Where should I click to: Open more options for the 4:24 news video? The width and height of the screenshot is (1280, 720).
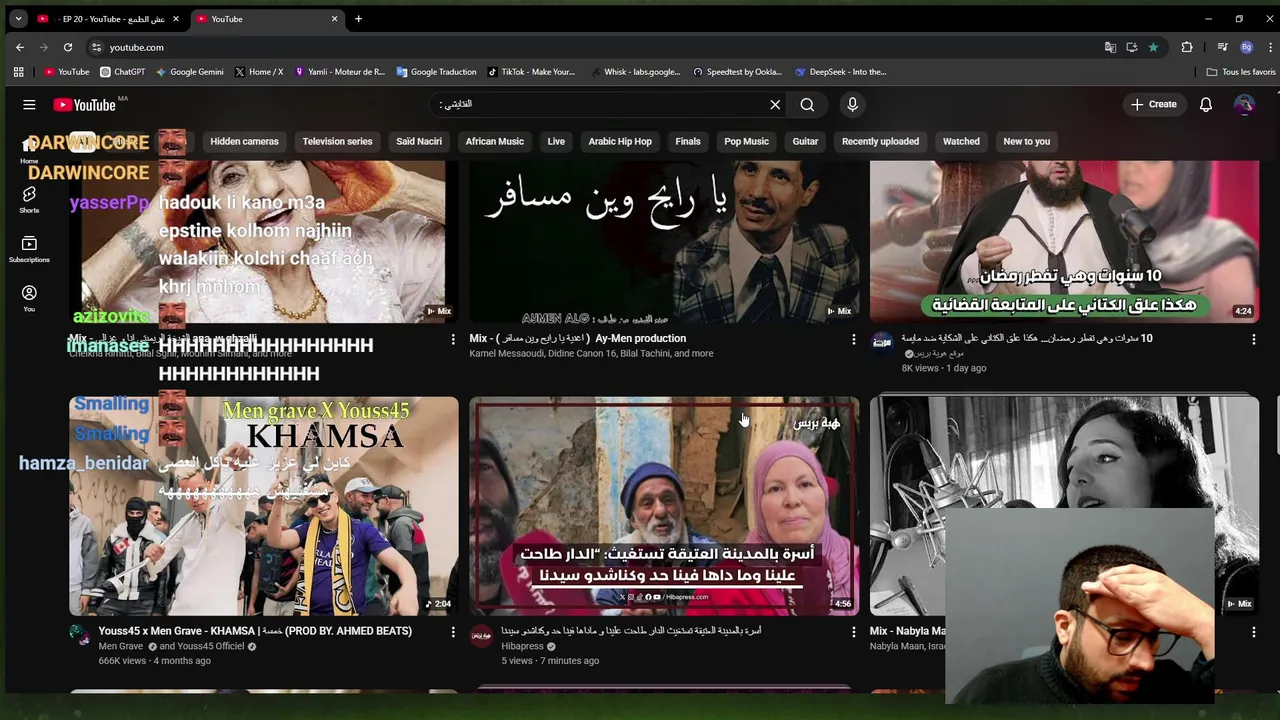coord(1253,339)
